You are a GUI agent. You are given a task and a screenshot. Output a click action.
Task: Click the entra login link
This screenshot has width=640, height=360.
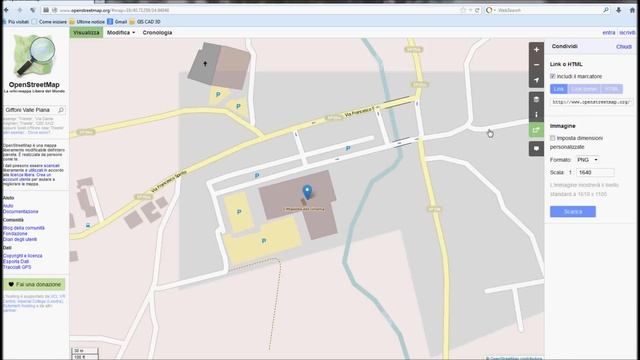pyautogui.click(x=609, y=33)
